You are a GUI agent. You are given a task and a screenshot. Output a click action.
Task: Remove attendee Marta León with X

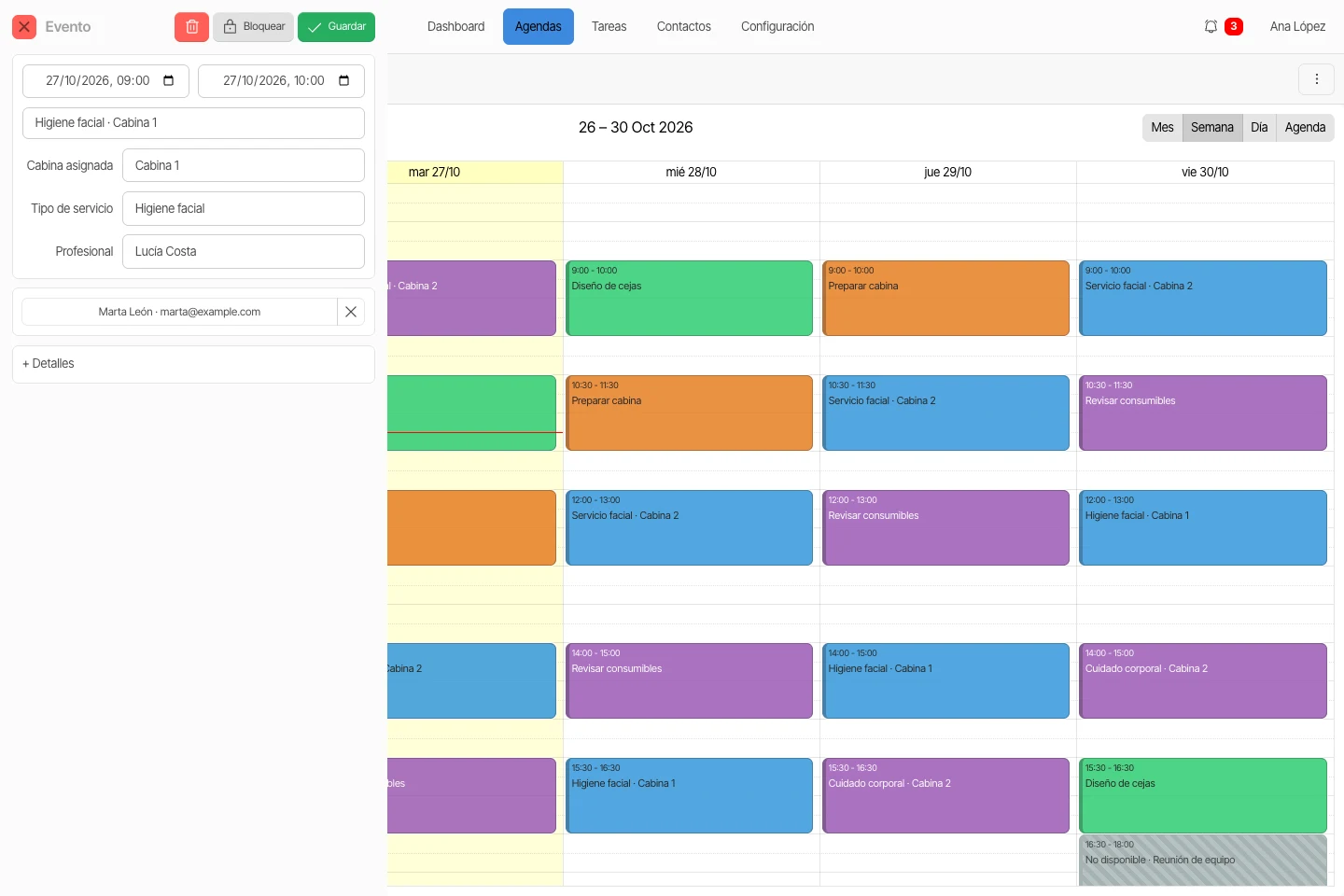351,312
